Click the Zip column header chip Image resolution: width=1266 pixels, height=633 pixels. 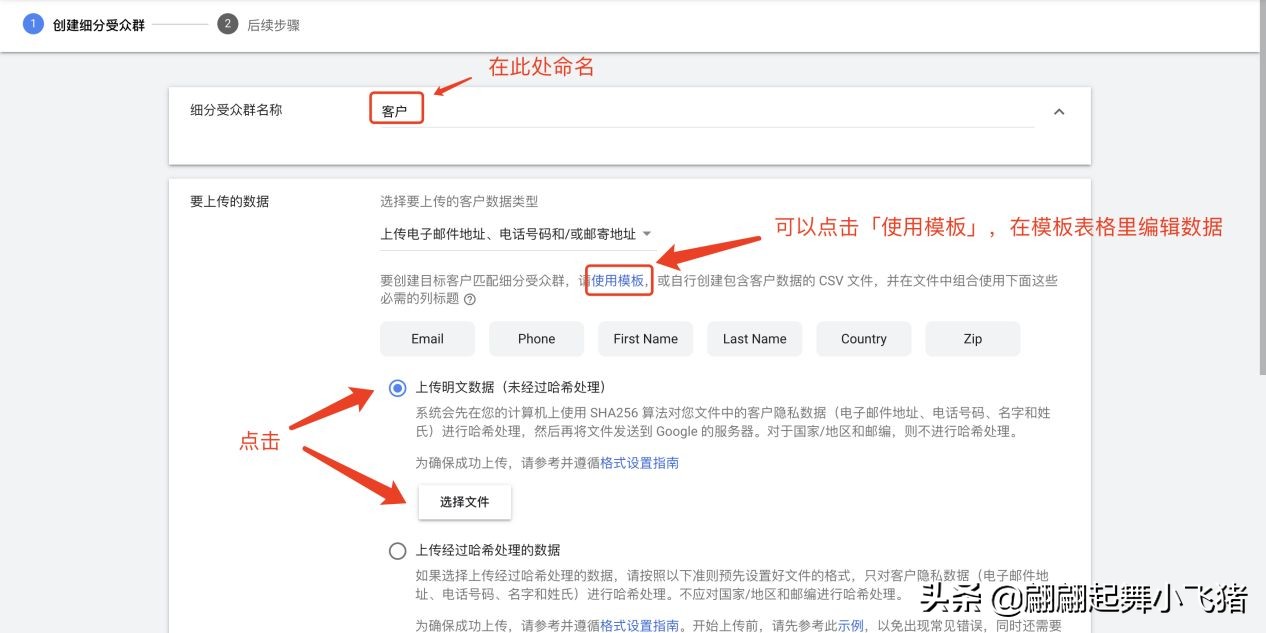[972, 338]
